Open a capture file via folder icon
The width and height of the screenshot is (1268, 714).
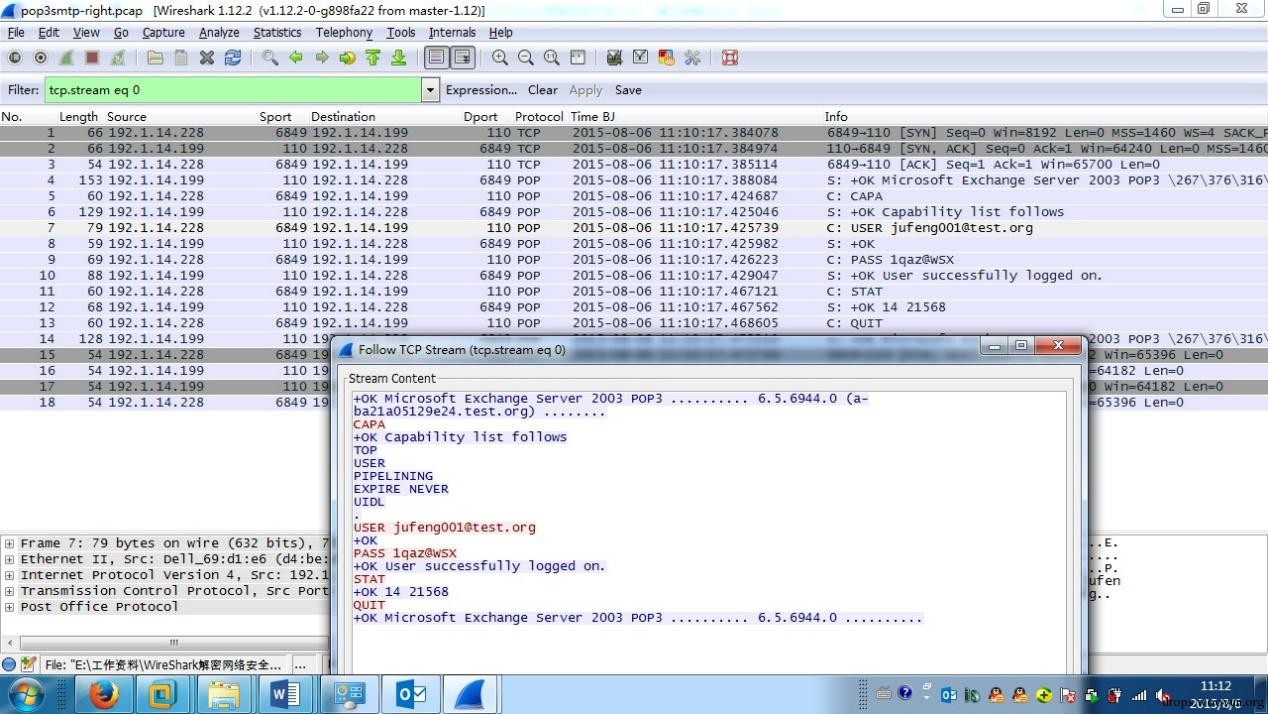(155, 58)
